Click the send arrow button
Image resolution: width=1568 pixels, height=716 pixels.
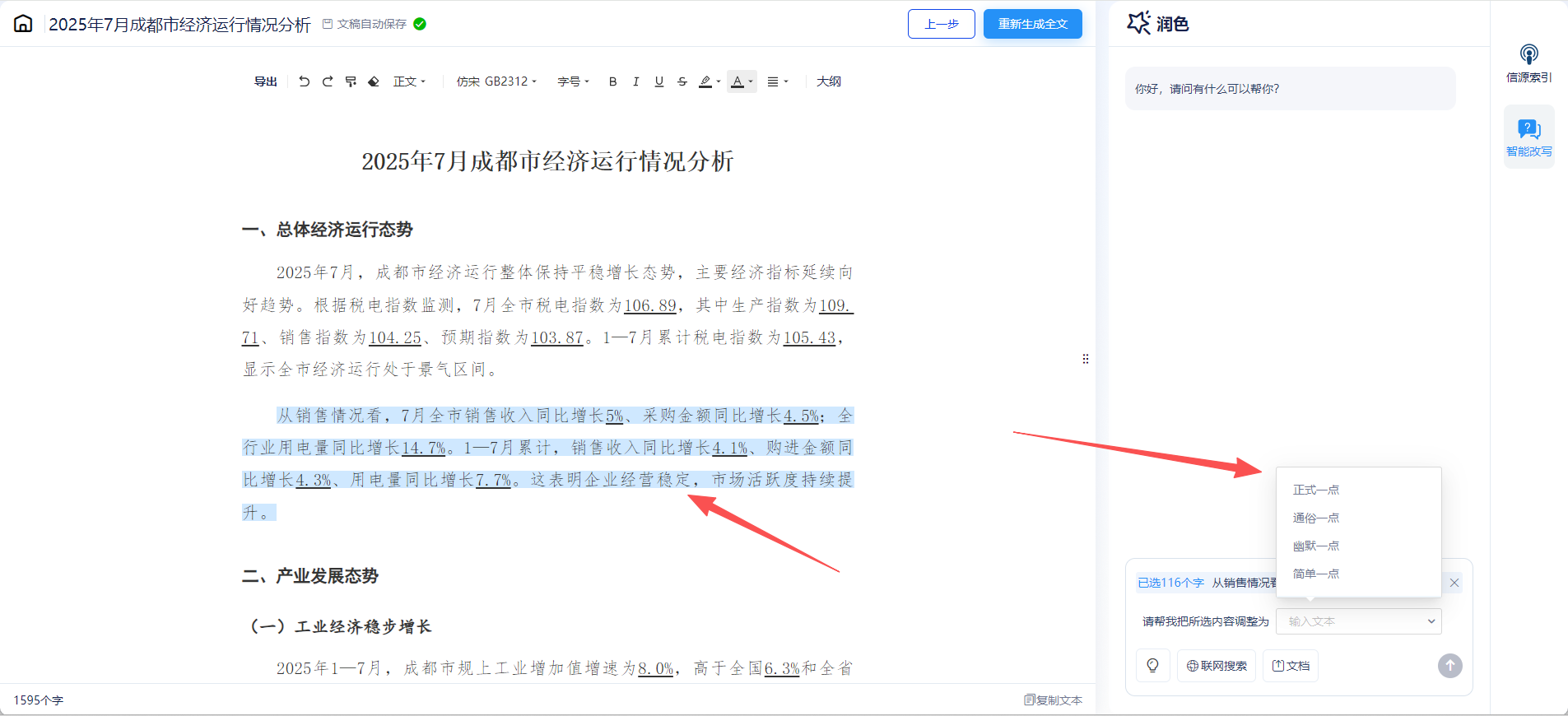[x=1450, y=666]
